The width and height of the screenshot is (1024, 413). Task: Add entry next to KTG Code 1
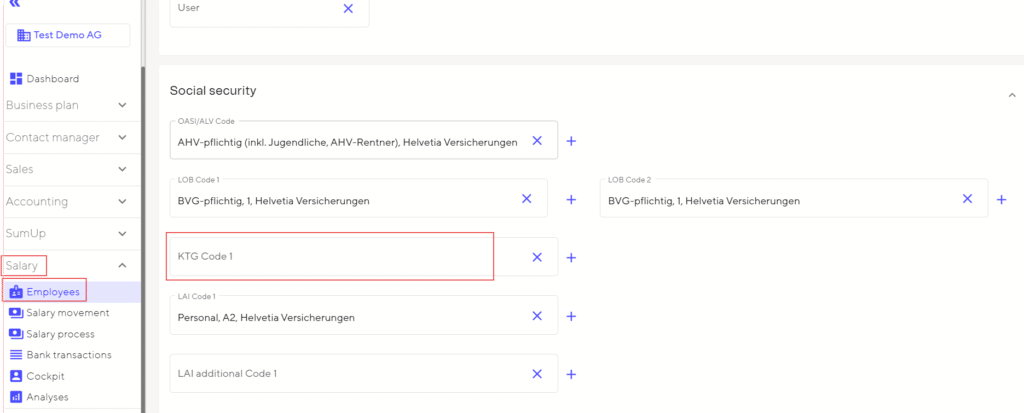pos(571,257)
